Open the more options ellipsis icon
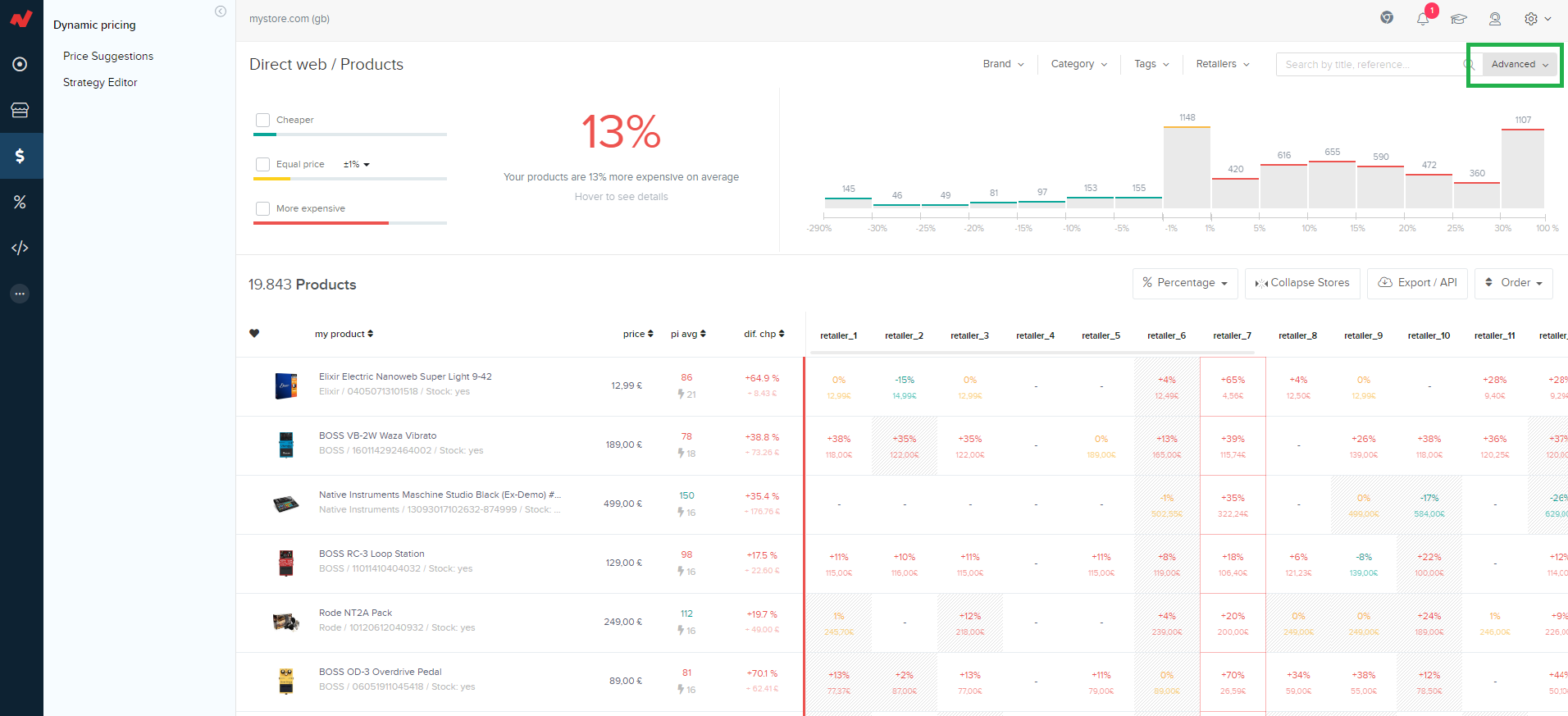 21,294
